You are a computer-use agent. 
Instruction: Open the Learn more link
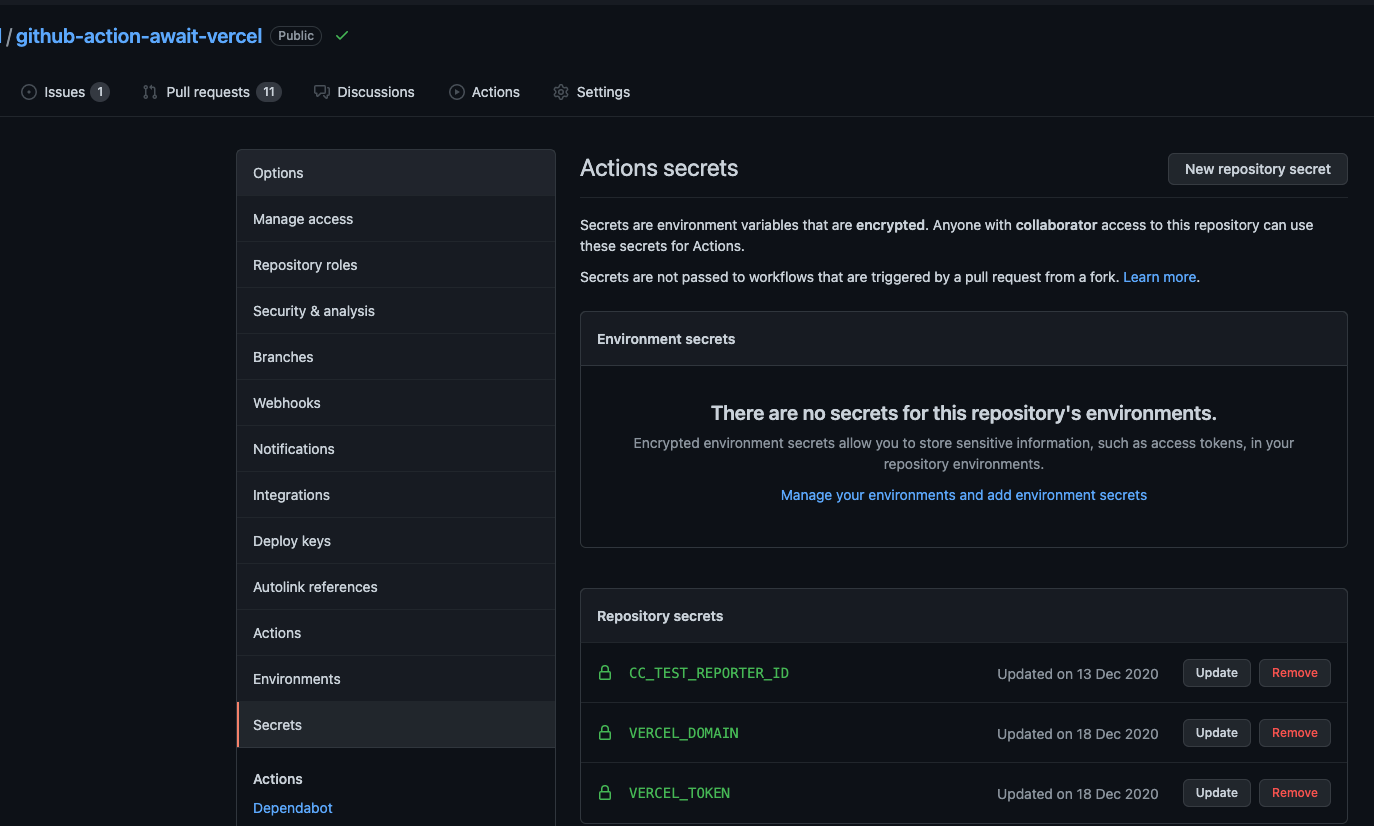1159,277
